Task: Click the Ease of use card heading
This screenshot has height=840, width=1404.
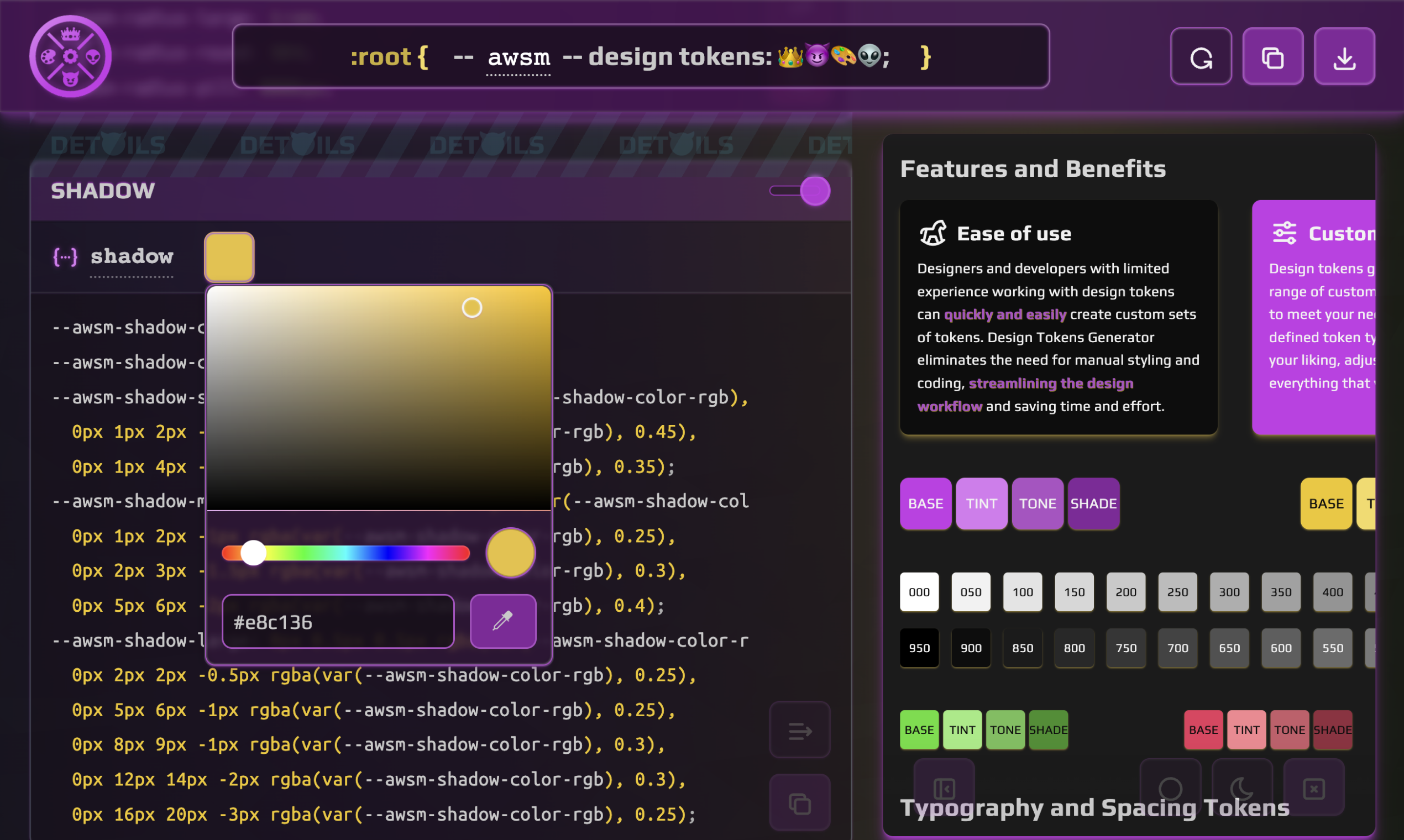Action: (1013, 234)
